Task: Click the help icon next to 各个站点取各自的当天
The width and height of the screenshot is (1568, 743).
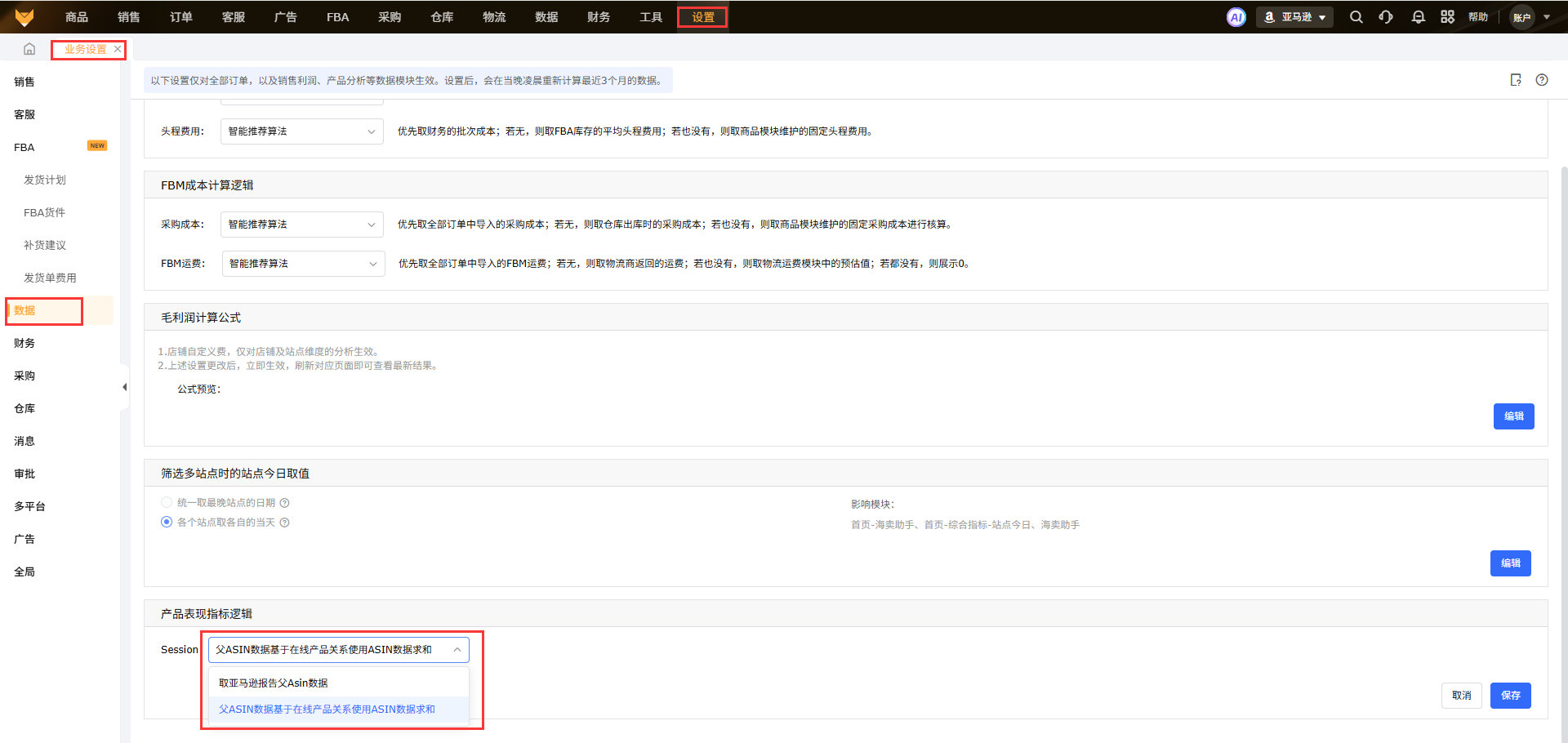Action: coord(285,523)
